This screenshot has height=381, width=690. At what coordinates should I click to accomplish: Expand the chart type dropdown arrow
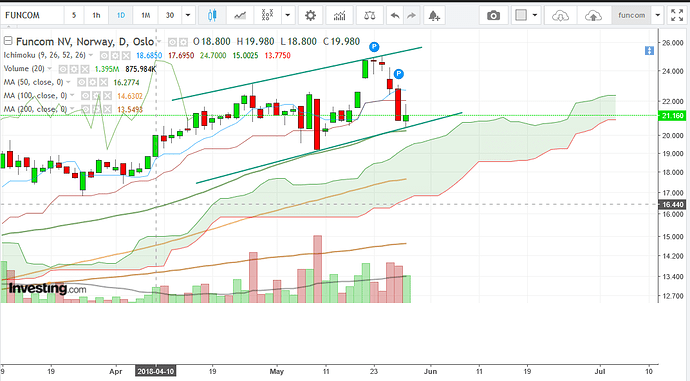pos(288,15)
